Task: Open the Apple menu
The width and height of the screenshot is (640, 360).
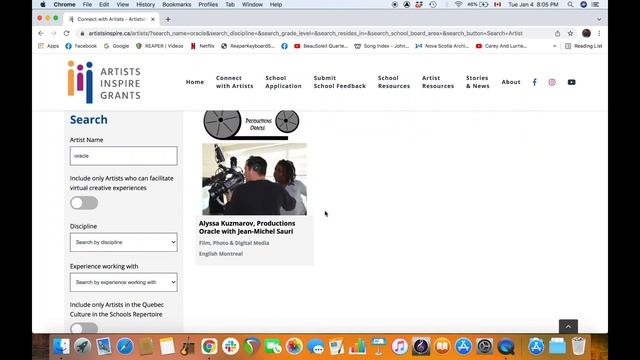Action: tap(43, 4)
